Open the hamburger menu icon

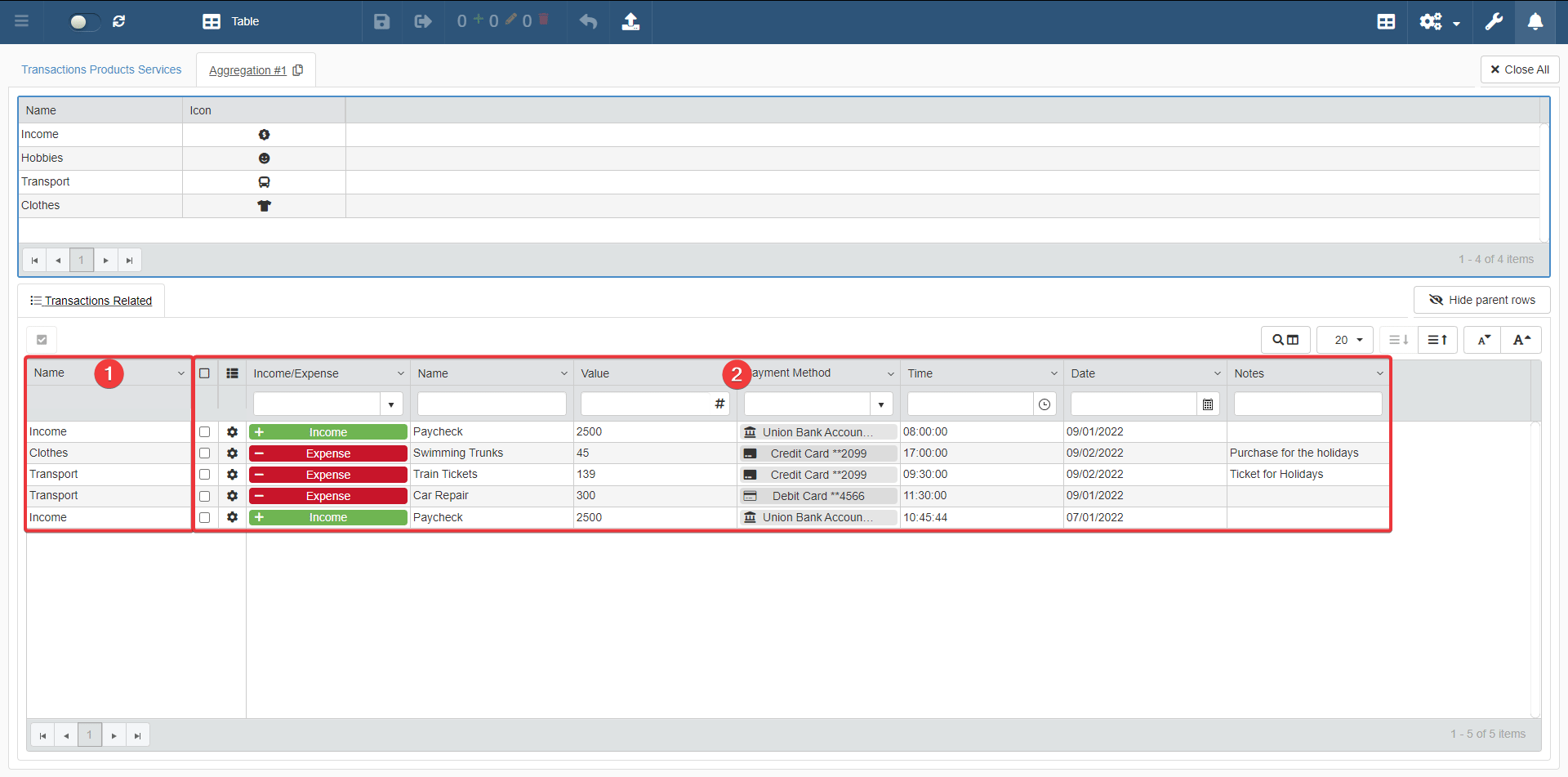(x=22, y=22)
